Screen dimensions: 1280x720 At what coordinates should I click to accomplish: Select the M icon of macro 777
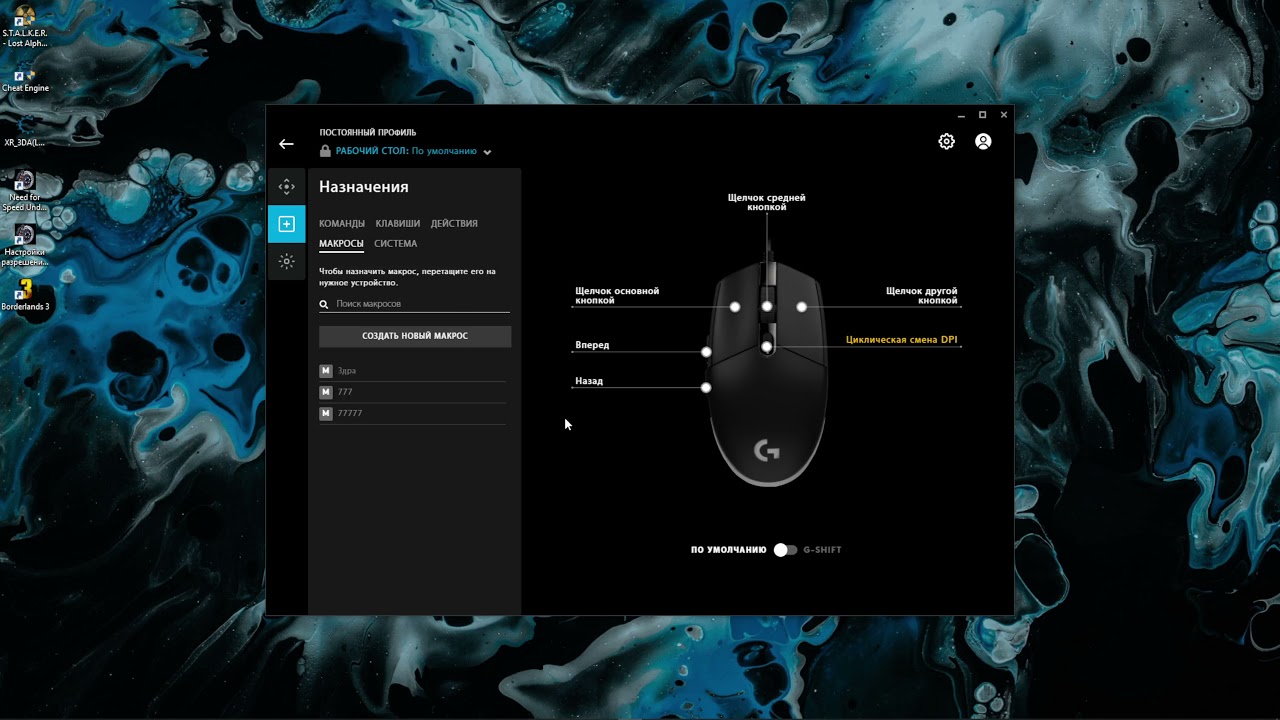click(x=325, y=392)
